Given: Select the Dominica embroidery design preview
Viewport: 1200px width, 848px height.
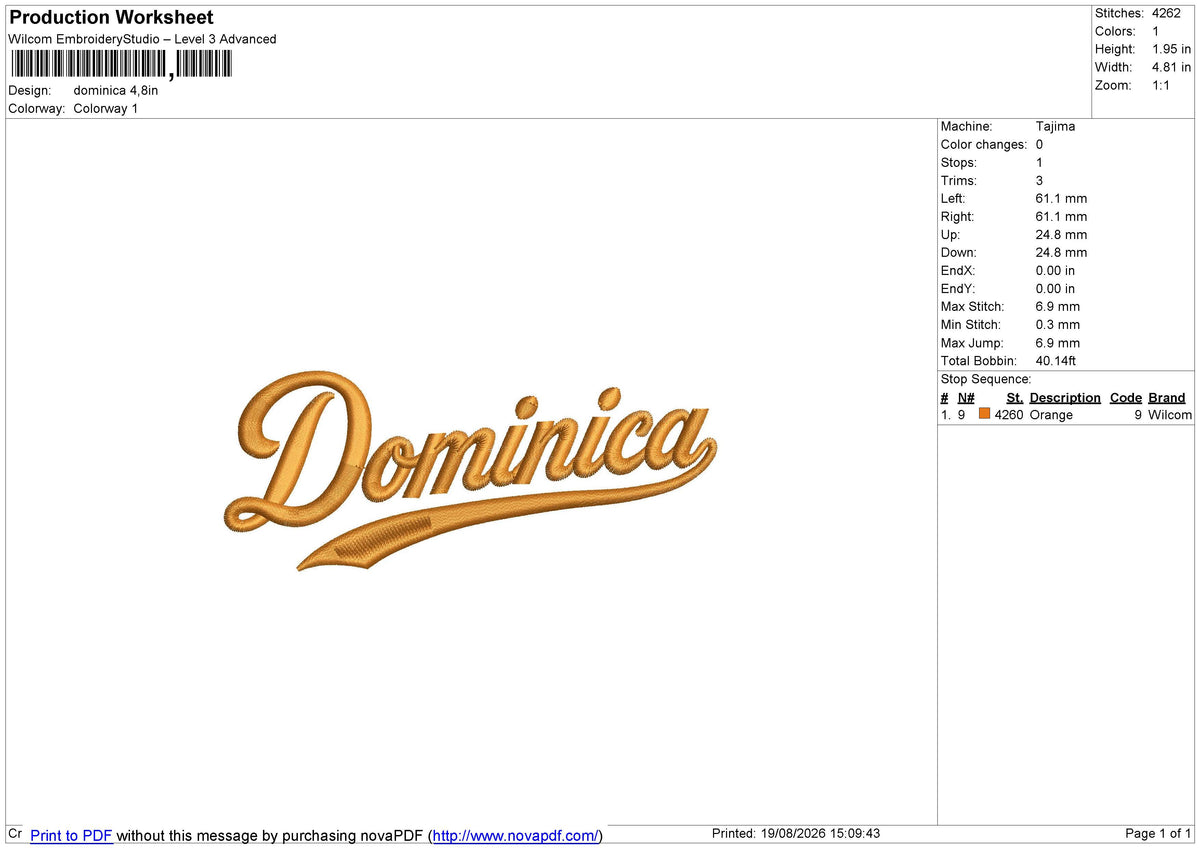Looking at the screenshot, I should click(470, 472).
